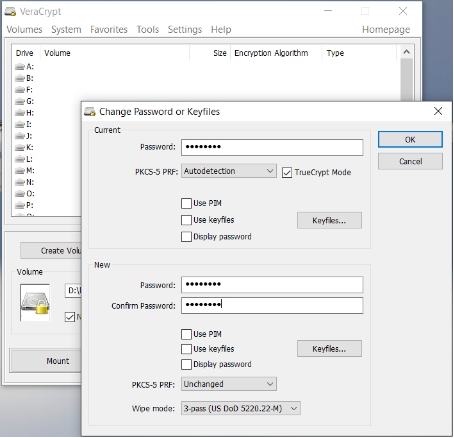Confirm dialog with OK button
The width and height of the screenshot is (454, 438).
[410, 140]
